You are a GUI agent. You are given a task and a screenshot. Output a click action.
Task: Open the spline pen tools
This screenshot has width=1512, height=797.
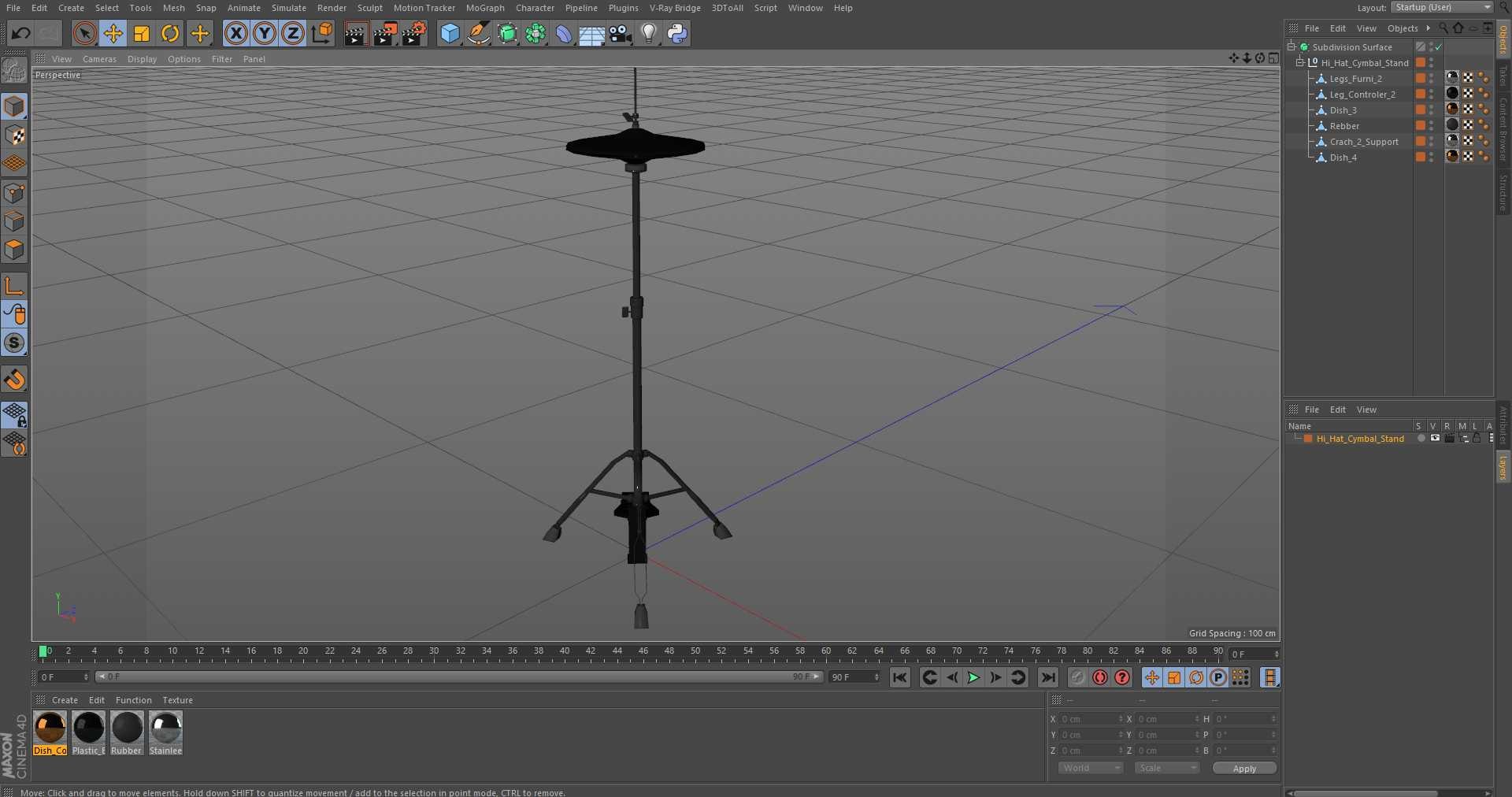coord(478,33)
